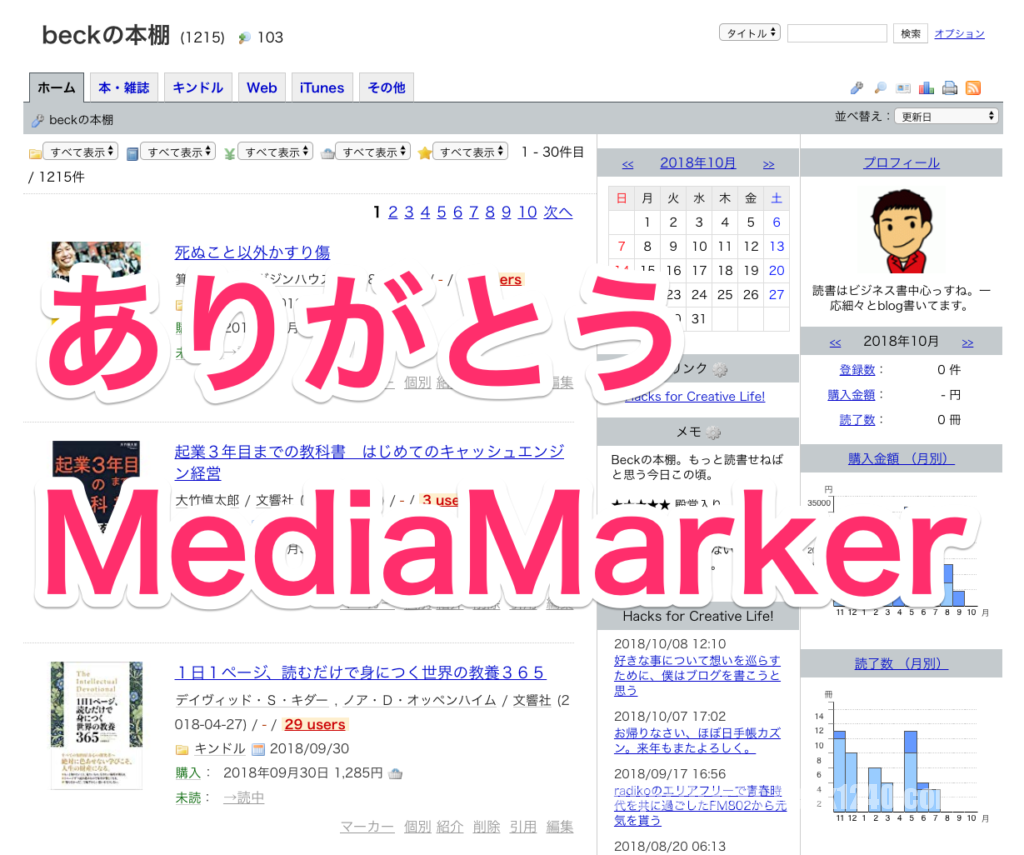The image size is (1024, 855).
Task: Click the blue book status filter icon
Action: 132,153
